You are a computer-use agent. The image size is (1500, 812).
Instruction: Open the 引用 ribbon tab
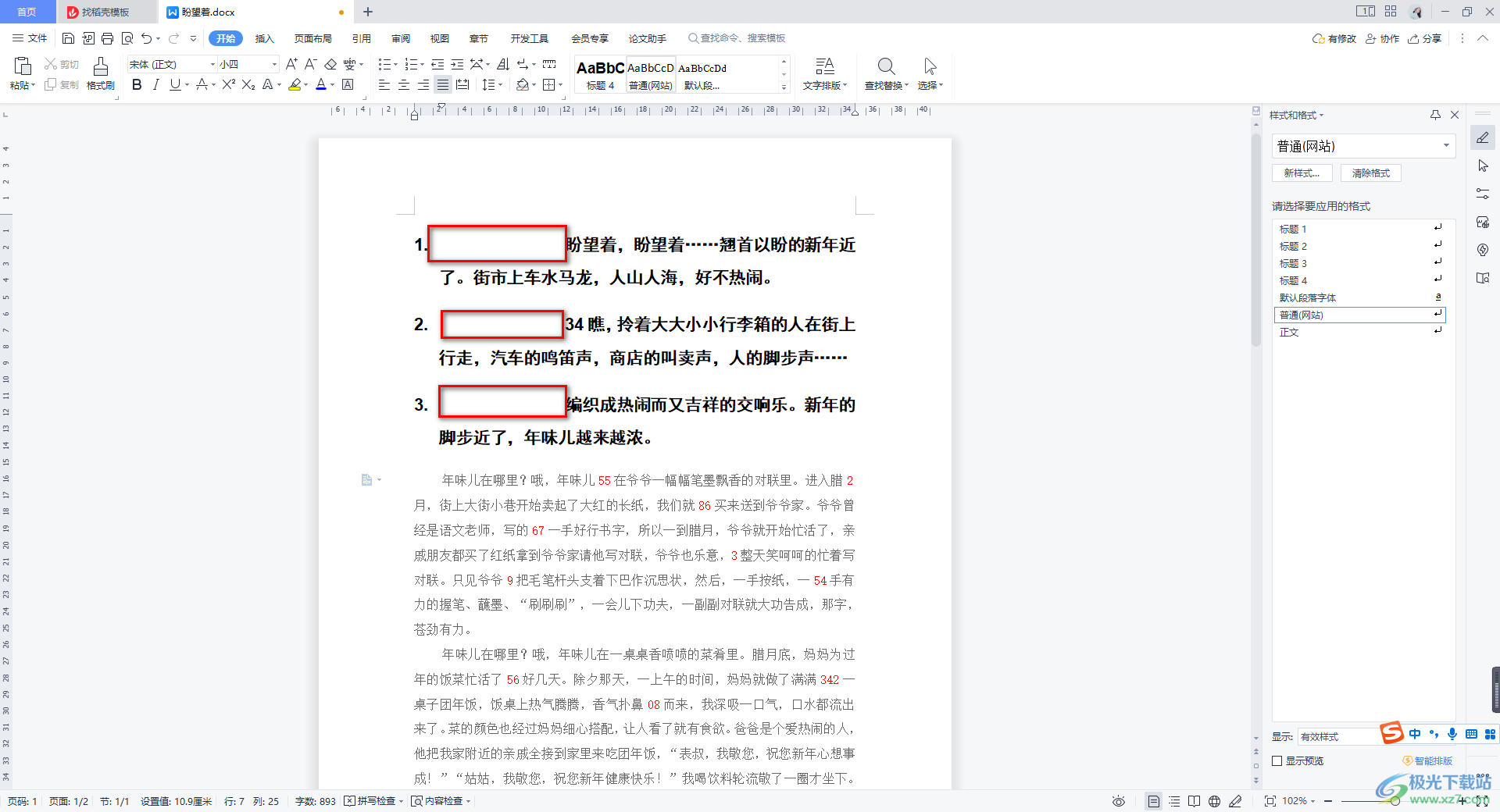tap(361, 38)
